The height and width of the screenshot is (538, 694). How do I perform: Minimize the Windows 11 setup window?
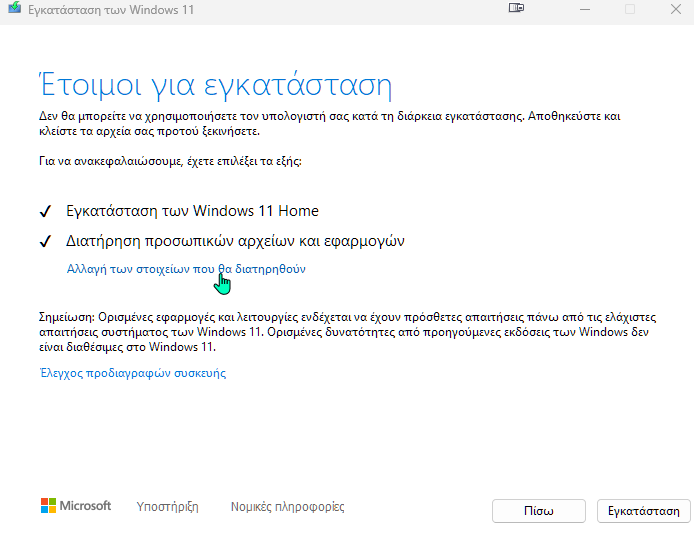tap(585, 9)
